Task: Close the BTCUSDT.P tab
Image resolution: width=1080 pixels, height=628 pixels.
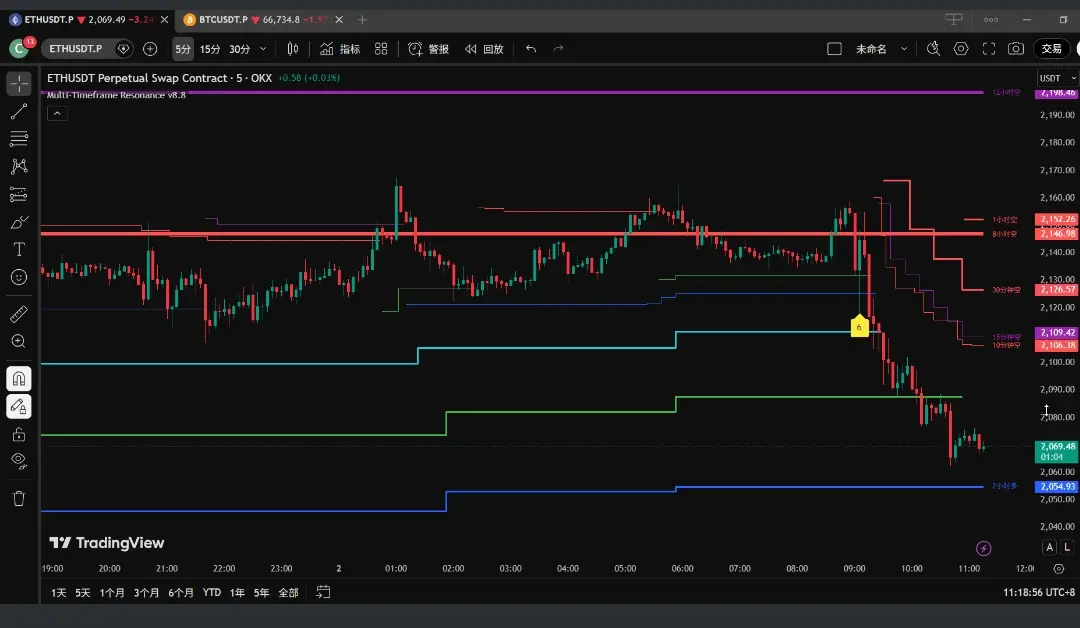Action: pyautogui.click(x=339, y=19)
